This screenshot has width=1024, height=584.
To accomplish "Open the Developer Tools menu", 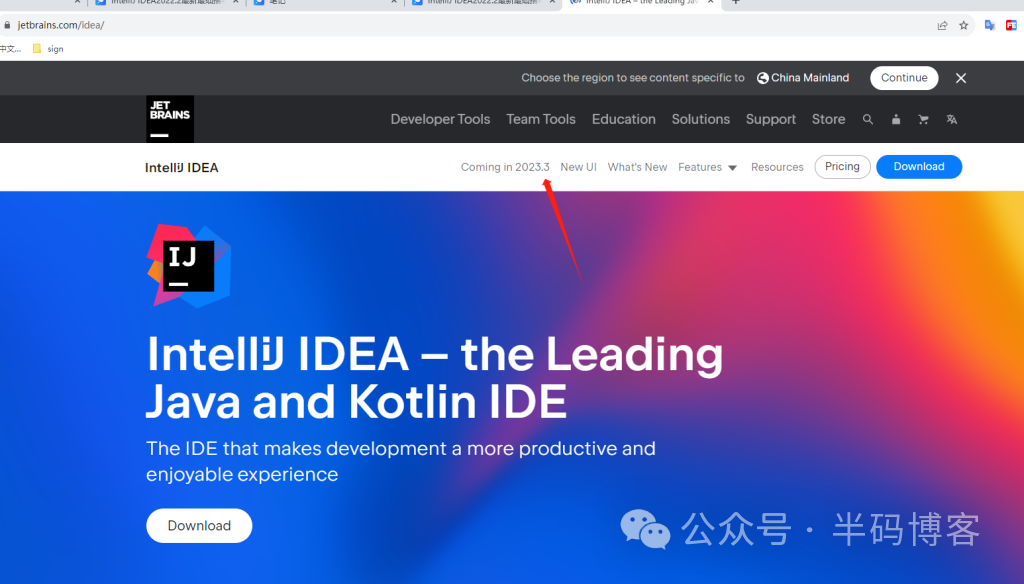I will [x=440, y=120].
